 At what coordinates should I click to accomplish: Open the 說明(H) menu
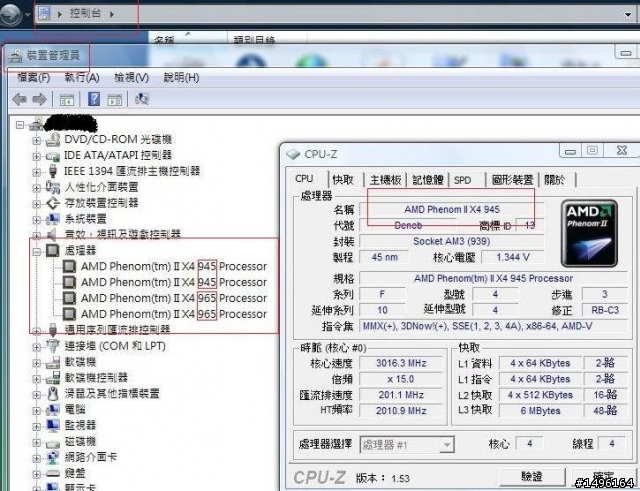point(181,77)
